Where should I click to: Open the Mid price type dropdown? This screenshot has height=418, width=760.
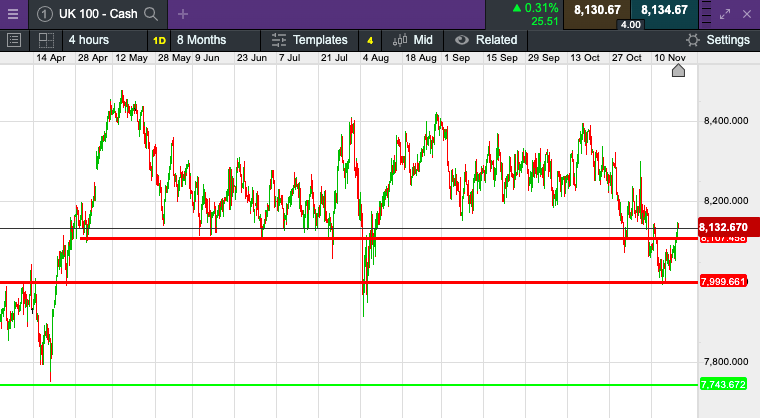click(x=412, y=40)
